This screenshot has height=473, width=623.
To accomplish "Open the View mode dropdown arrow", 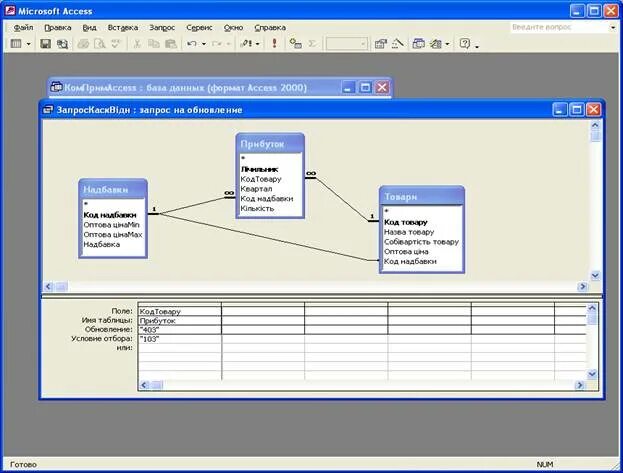I will [x=28, y=44].
